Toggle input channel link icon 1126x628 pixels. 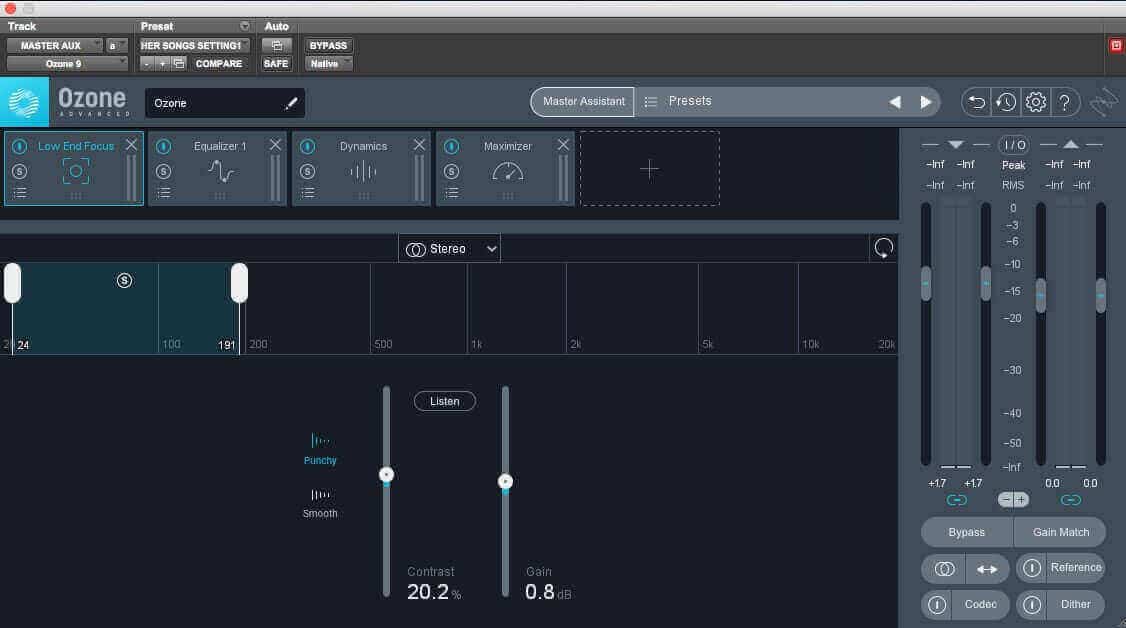957,500
